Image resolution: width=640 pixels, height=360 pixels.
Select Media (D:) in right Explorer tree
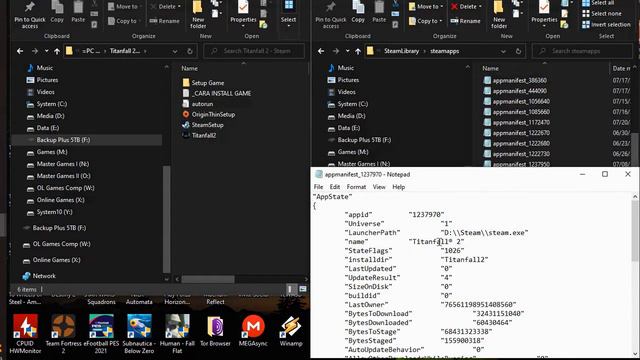coord(346,116)
